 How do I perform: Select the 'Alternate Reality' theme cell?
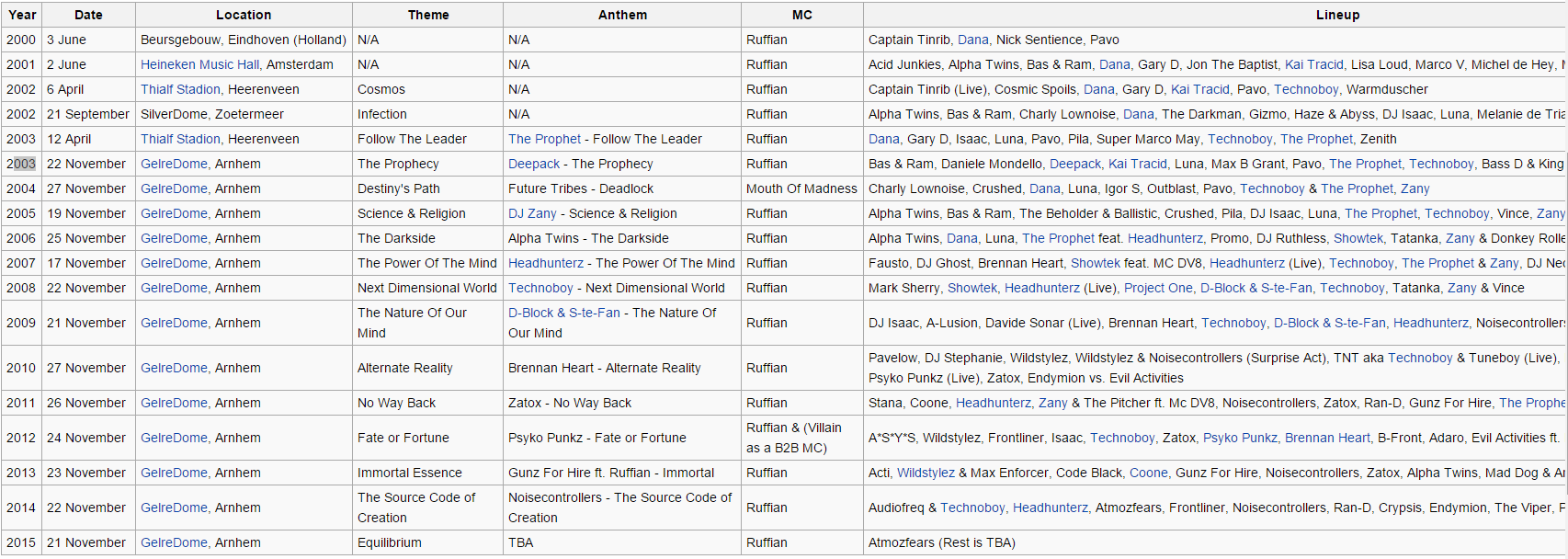tap(427, 368)
